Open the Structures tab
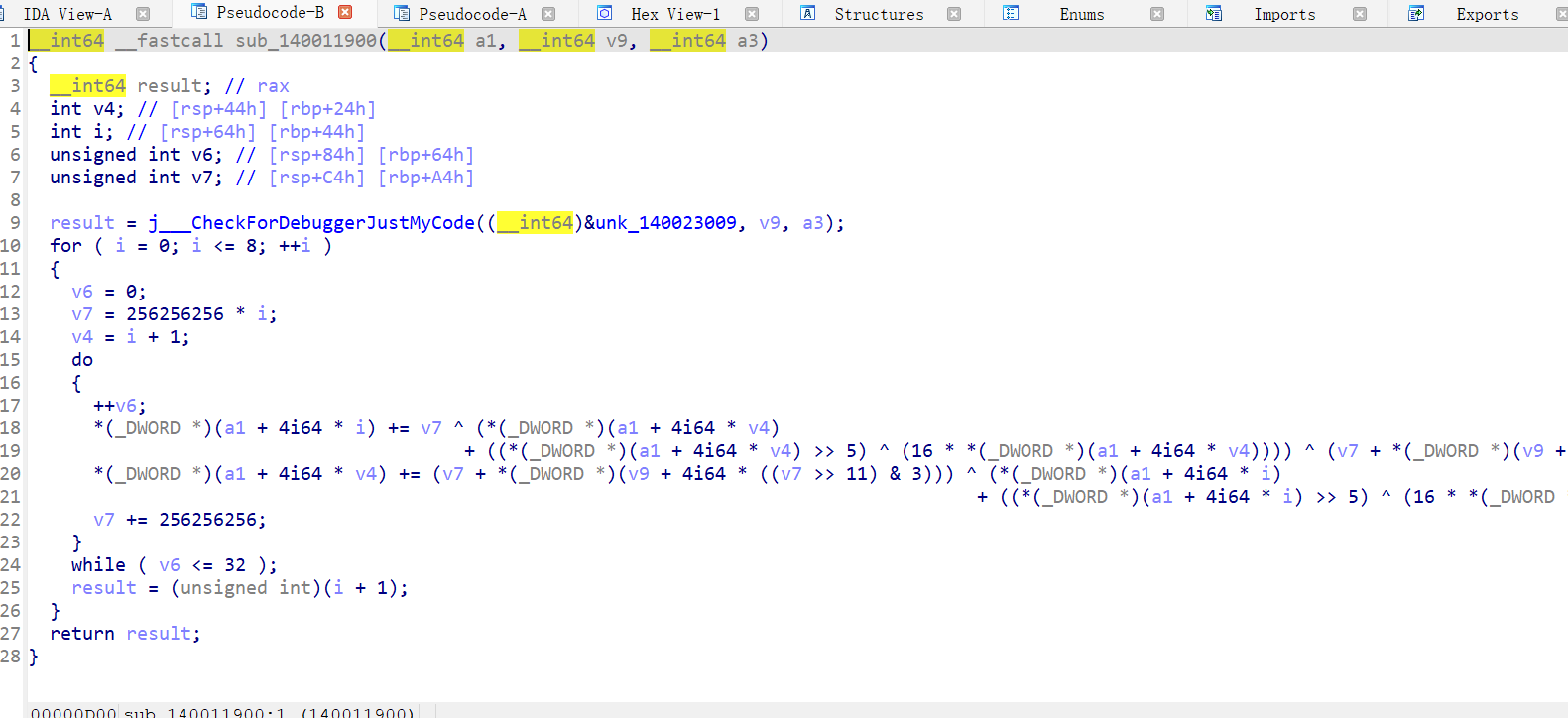1568x718 pixels. 879,14
